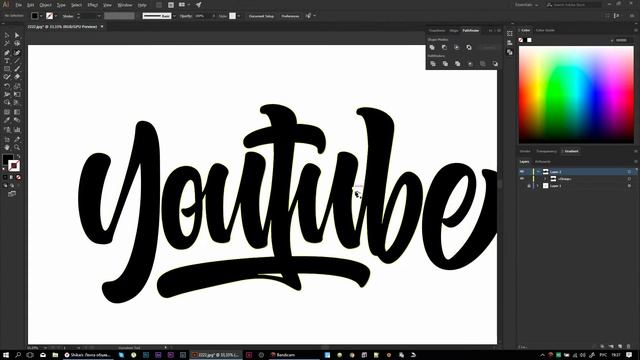Select the Selection tool (black arrow)

point(7,36)
